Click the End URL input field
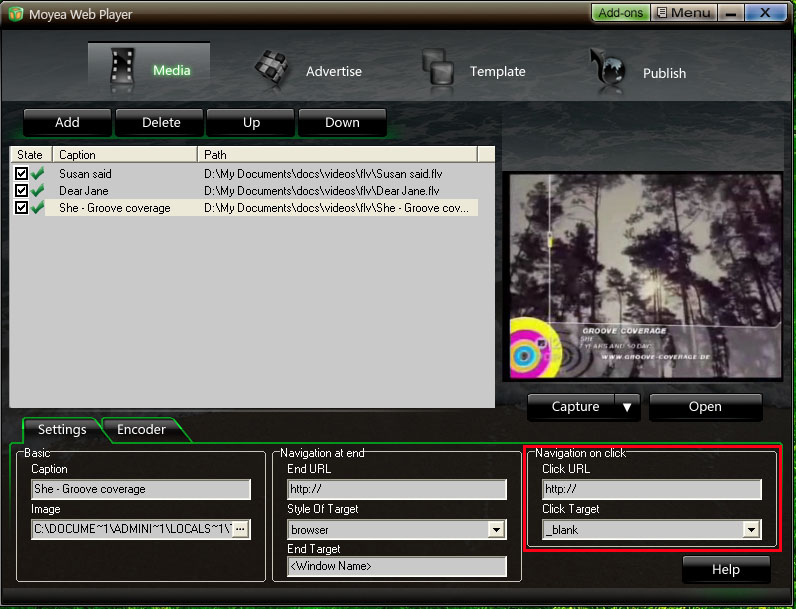Screen dimensions: 796x609 tap(396, 489)
